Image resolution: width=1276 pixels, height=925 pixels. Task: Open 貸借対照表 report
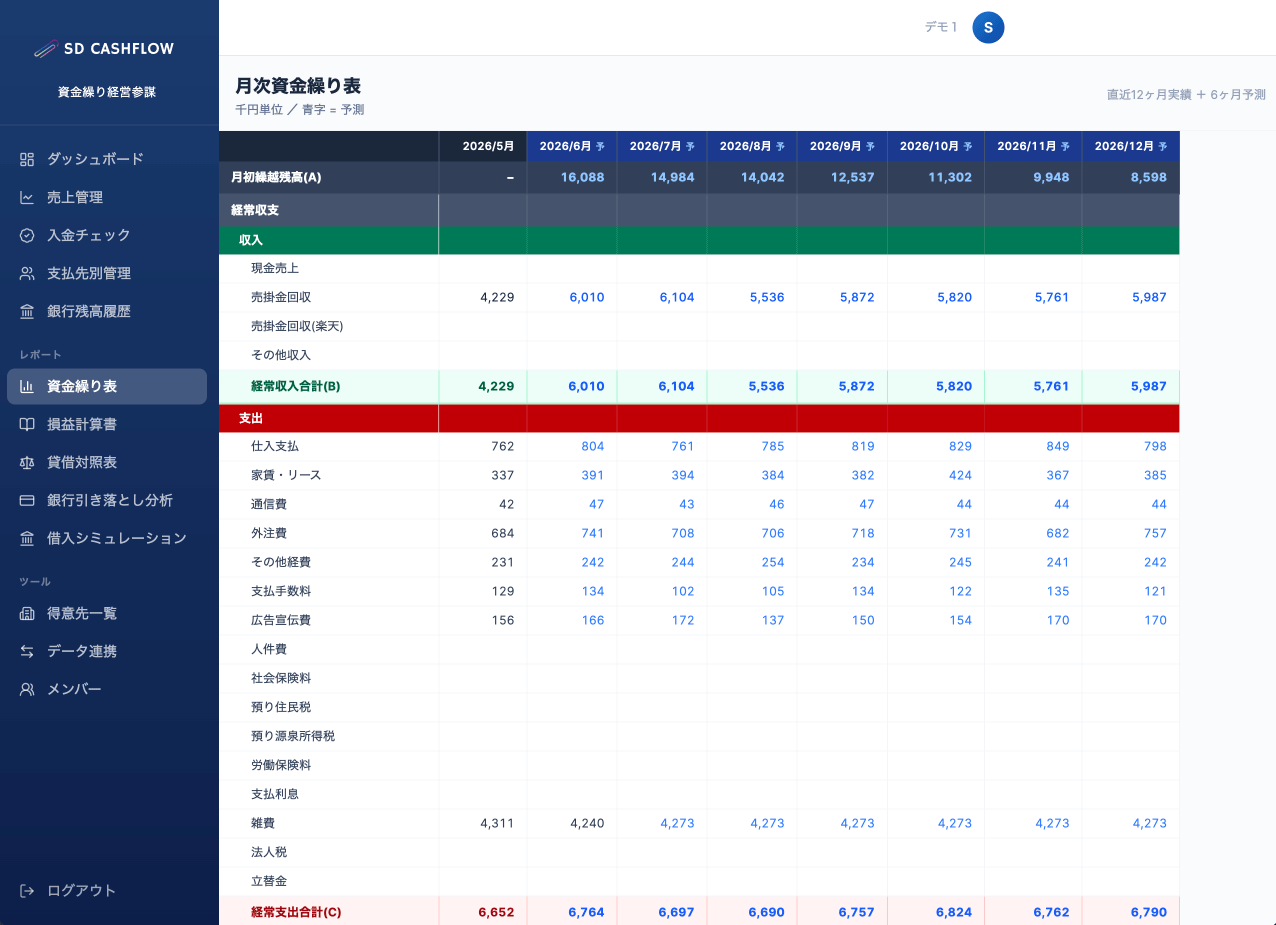[x=107, y=462]
